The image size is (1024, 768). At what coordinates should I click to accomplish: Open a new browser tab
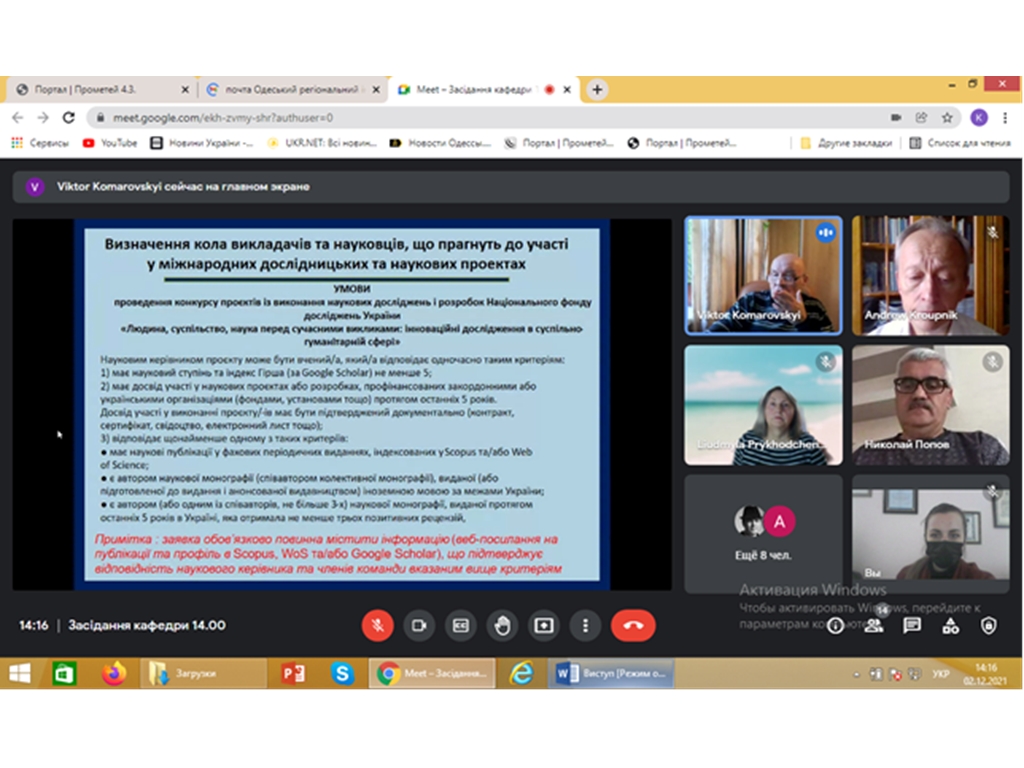(x=597, y=89)
